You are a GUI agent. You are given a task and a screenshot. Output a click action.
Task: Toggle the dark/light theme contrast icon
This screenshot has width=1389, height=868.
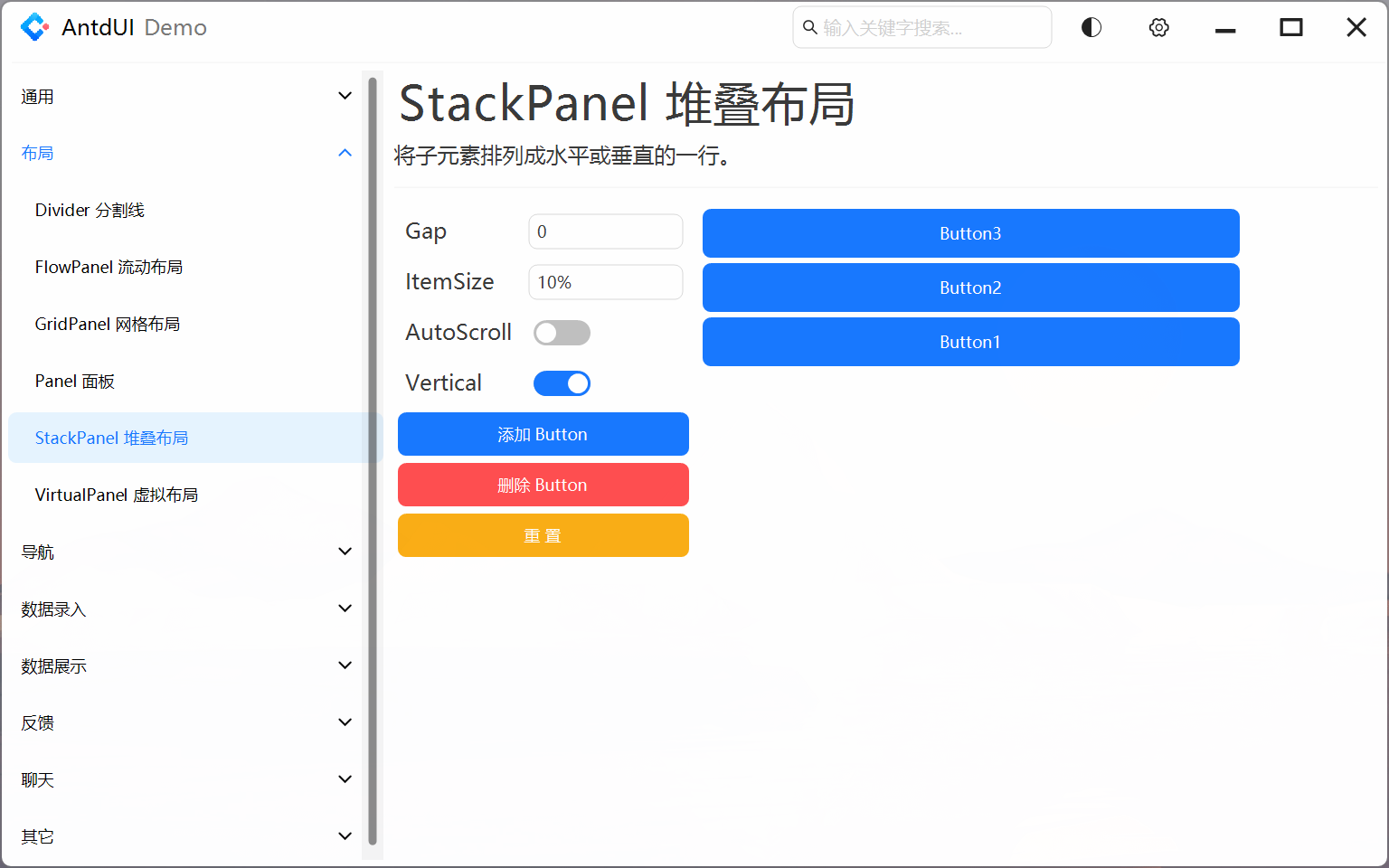[1090, 27]
